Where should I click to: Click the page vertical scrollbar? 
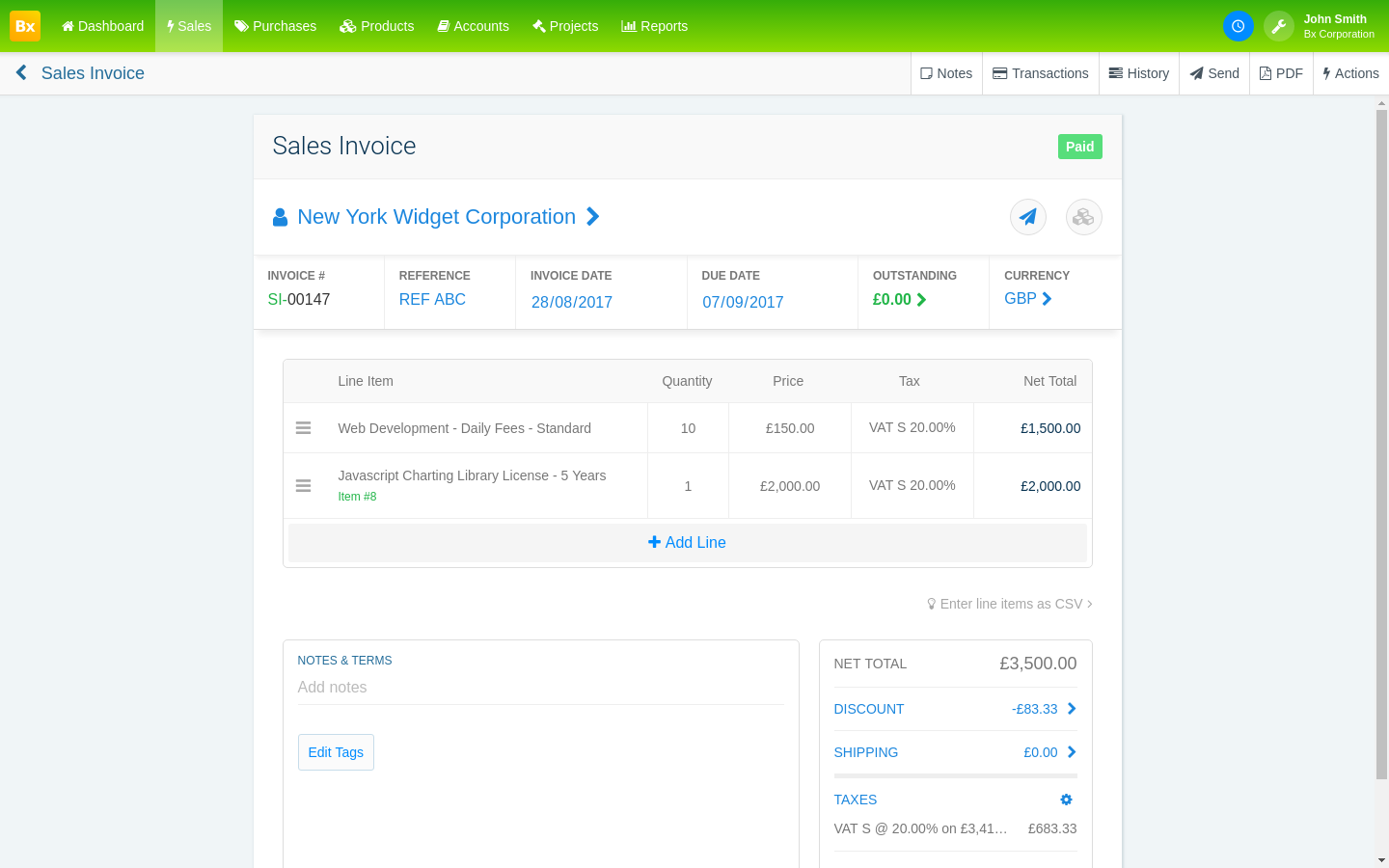[x=1381, y=444]
